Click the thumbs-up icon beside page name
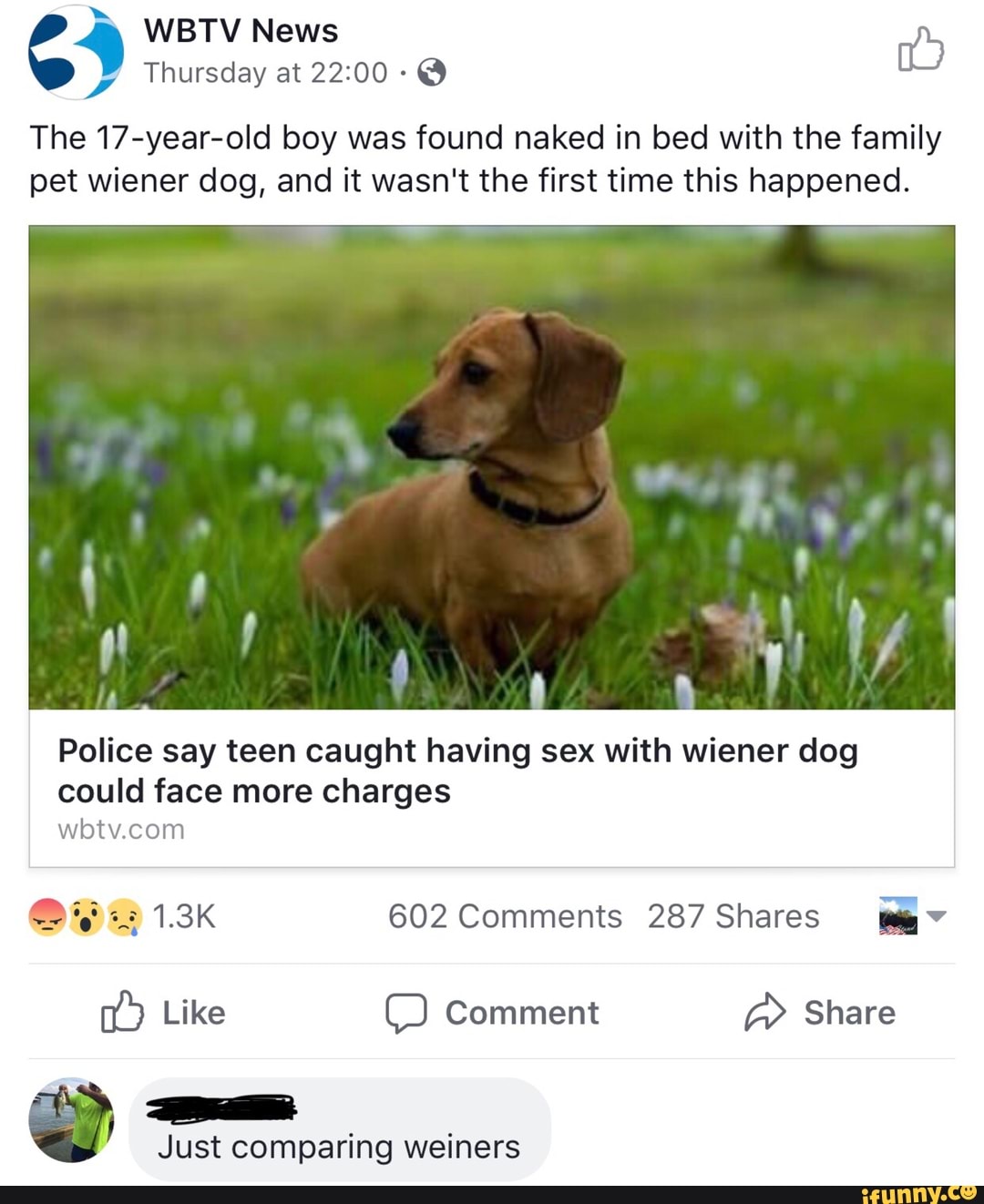Screen dimensions: 984x1204 click(920, 49)
